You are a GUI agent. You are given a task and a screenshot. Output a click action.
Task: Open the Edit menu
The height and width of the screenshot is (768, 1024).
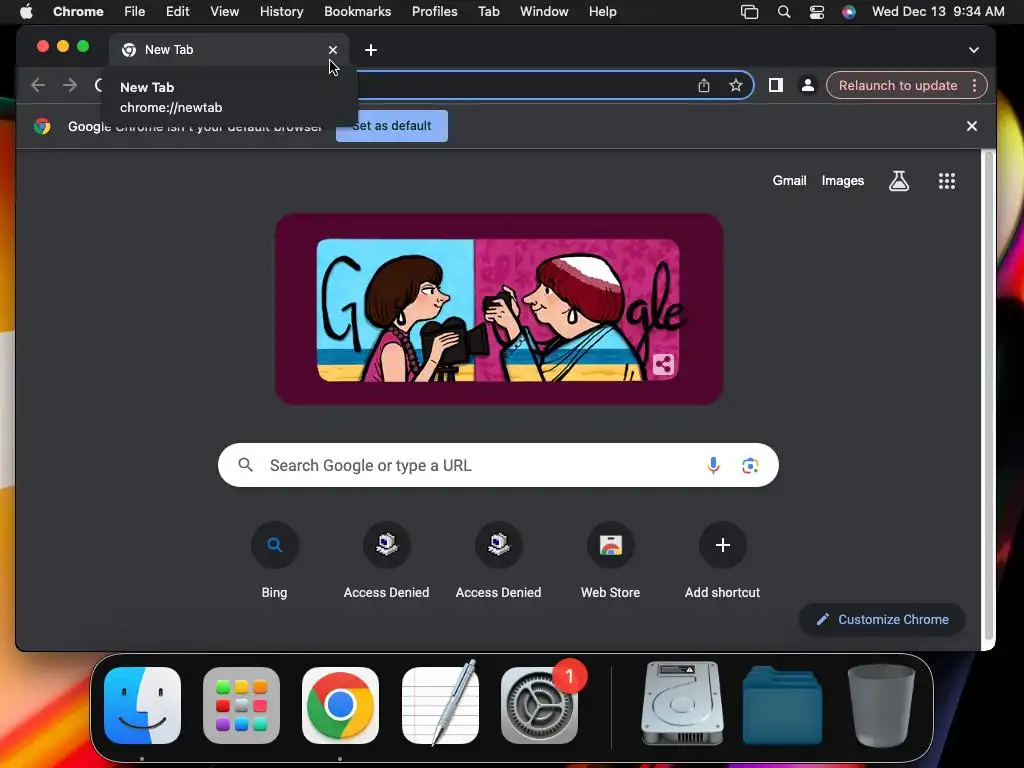coord(177,11)
